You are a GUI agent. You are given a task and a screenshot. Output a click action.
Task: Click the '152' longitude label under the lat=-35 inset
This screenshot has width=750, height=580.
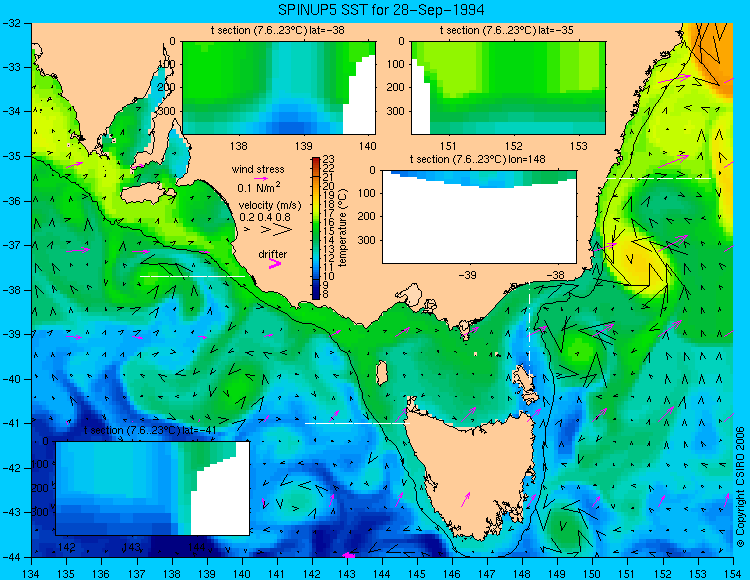514,146
